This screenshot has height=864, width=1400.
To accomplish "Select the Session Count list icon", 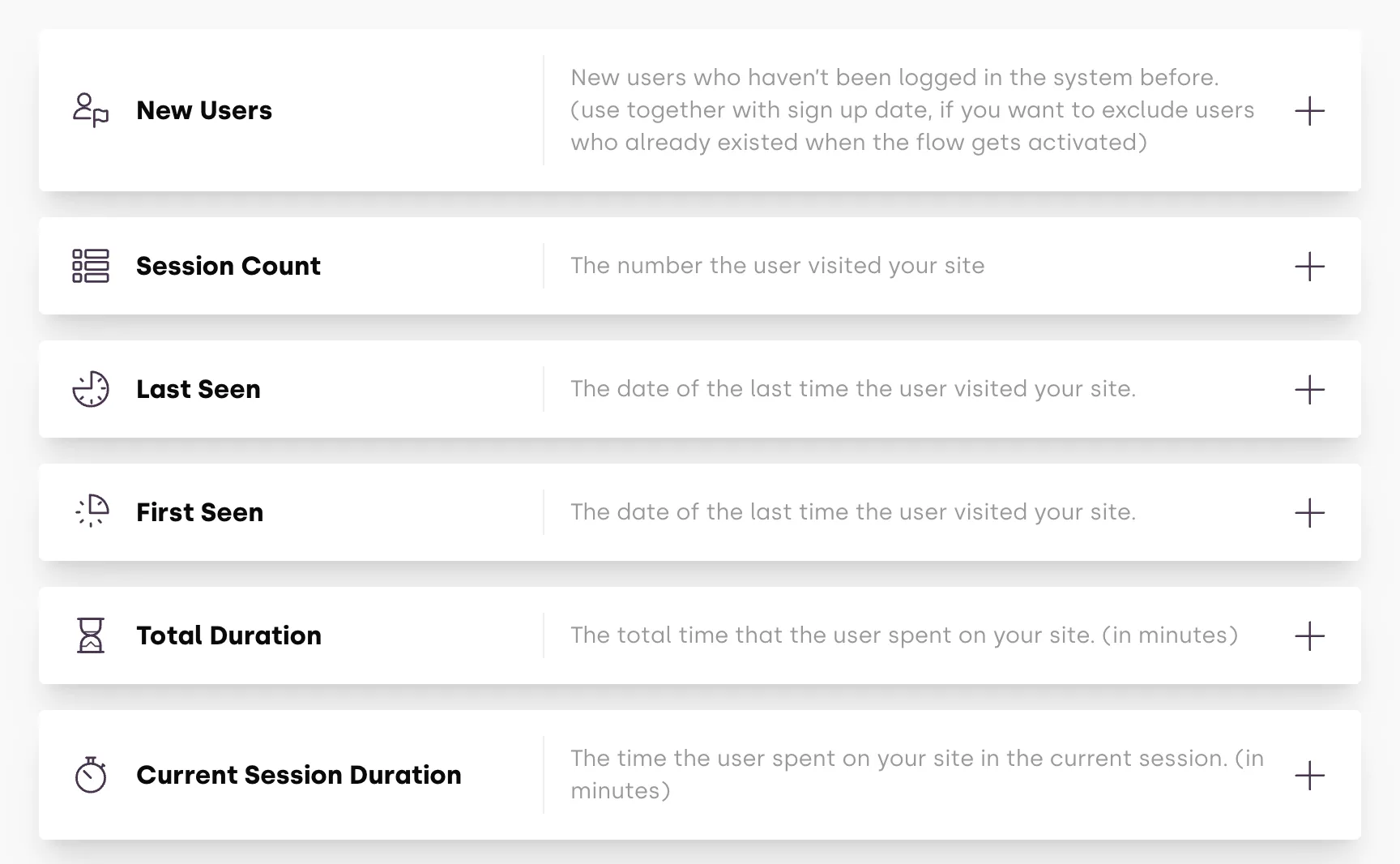I will point(89,266).
